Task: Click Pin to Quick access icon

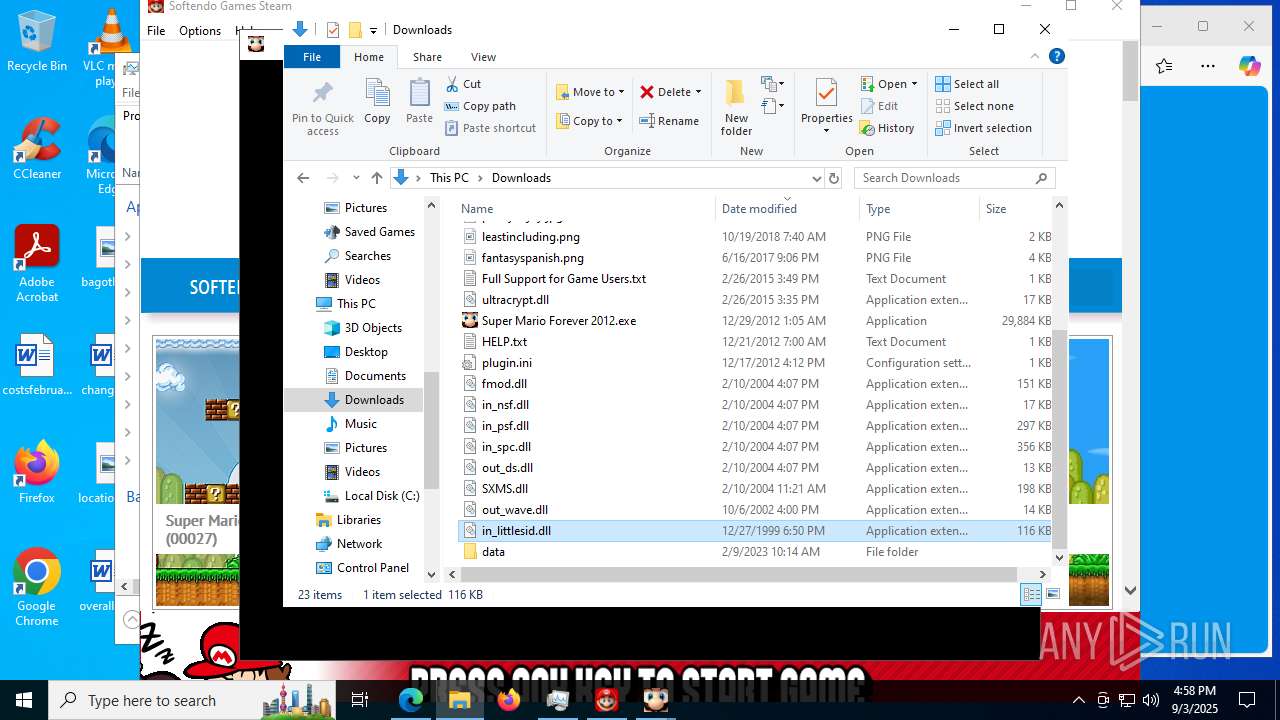Action: click(322, 108)
